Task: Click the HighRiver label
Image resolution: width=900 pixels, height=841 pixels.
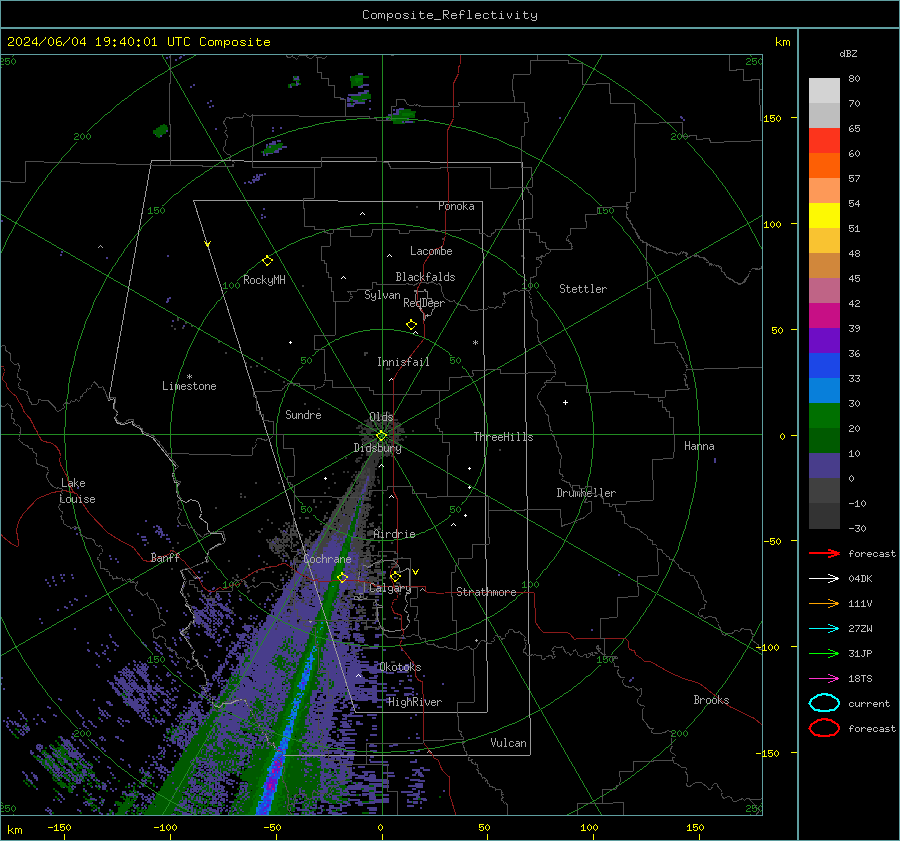Action: tap(414, 702)
